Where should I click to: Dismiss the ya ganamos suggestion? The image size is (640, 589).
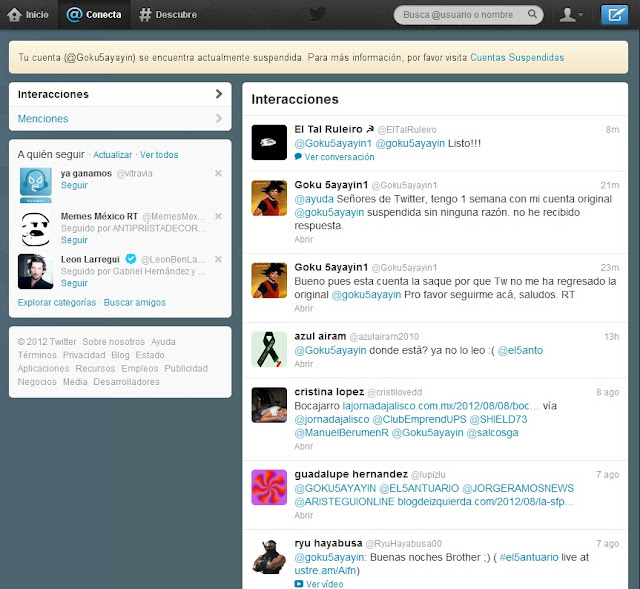[x=218, y=173]
